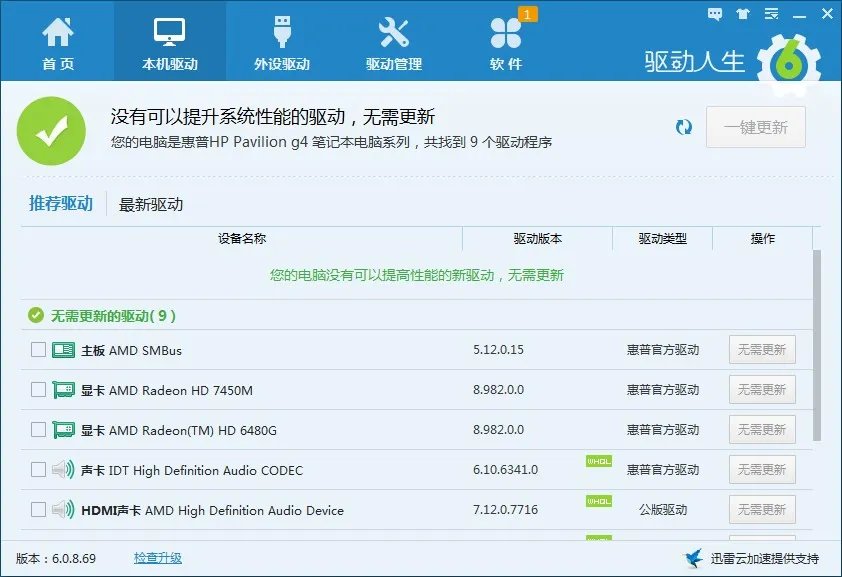This screenshot has width=842, height=577.
Task: Click the graphics card icon for HD 7450M
Action: pyautogui.click(x=63, y=390)
